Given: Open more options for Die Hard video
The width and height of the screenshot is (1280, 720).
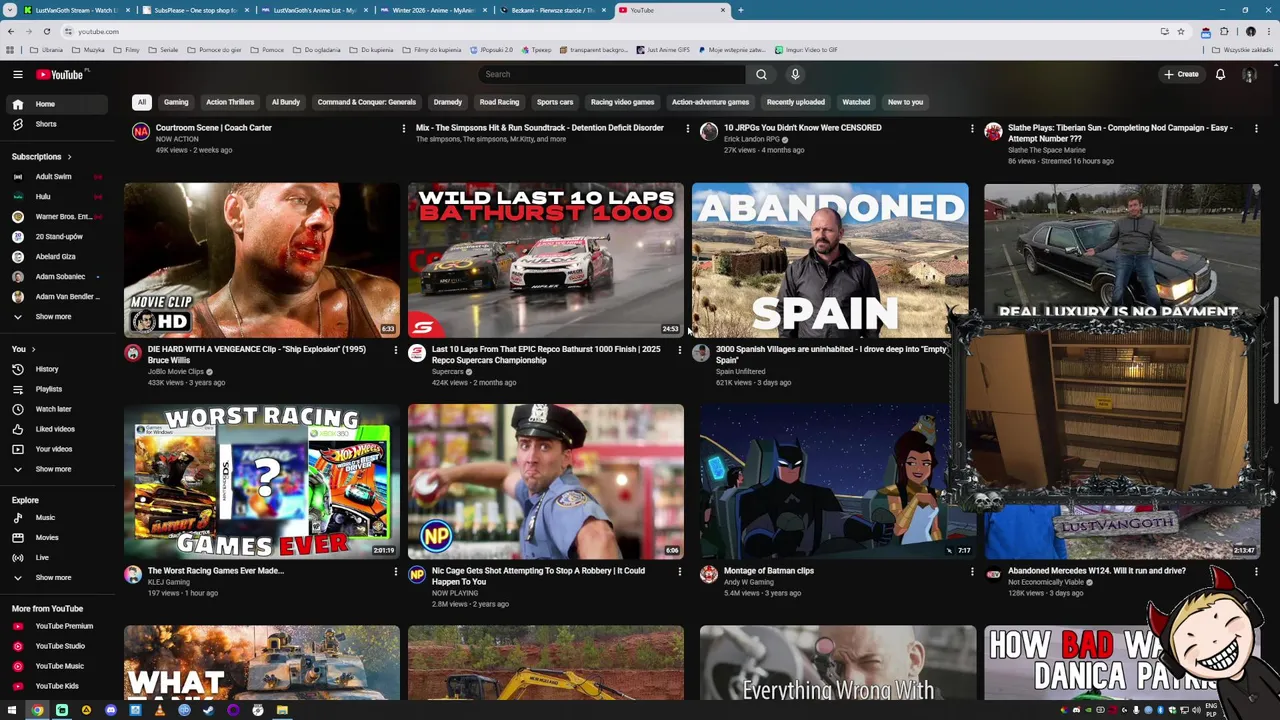Looking at the screenshot, I should click(396, 350).
